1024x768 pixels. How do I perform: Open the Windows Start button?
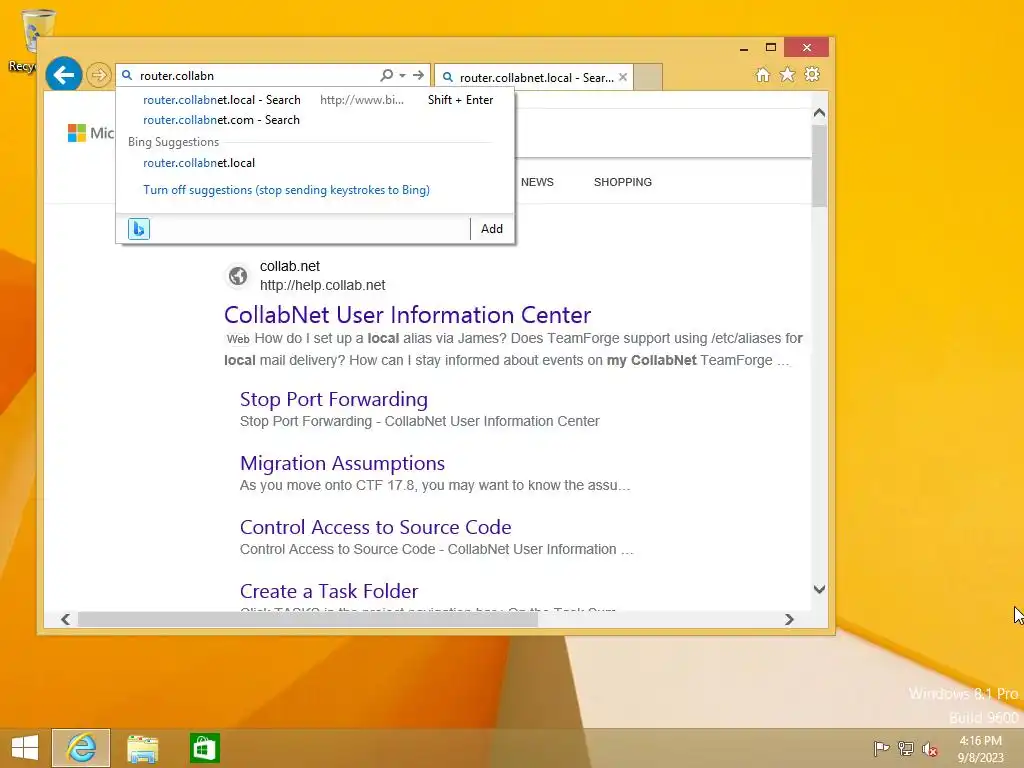click(x=25, y=748)
